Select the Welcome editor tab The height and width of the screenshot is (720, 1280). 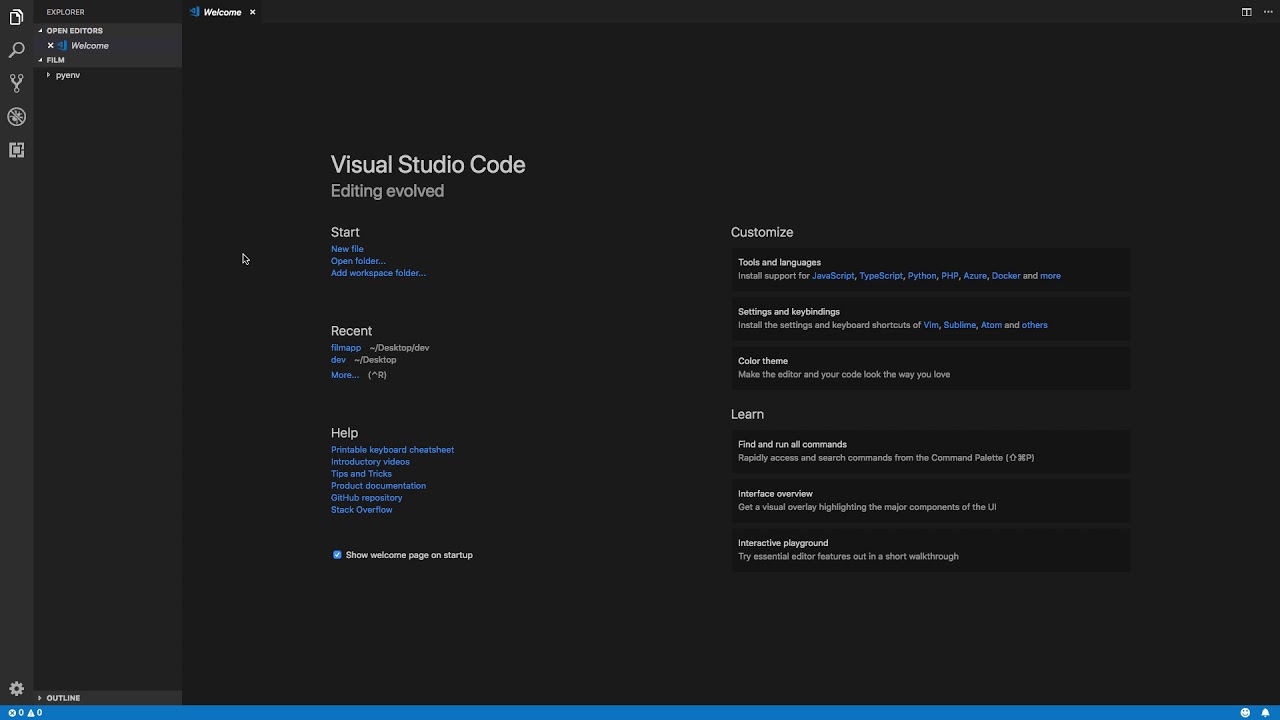pyautogui.click(x=221, y=12)
